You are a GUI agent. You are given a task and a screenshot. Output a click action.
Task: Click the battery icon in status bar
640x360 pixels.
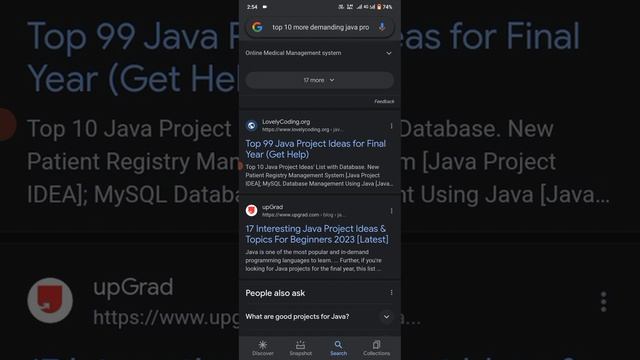point(379,7)
